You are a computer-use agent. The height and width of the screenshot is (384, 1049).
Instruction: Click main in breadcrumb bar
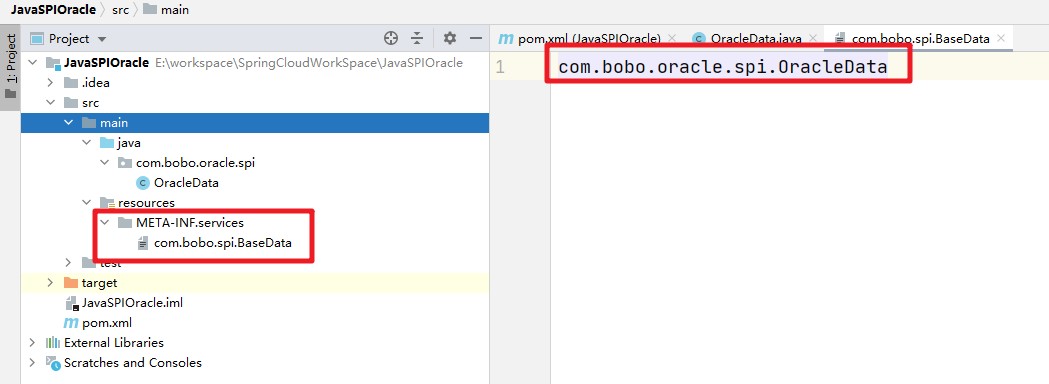pos(167,10)
